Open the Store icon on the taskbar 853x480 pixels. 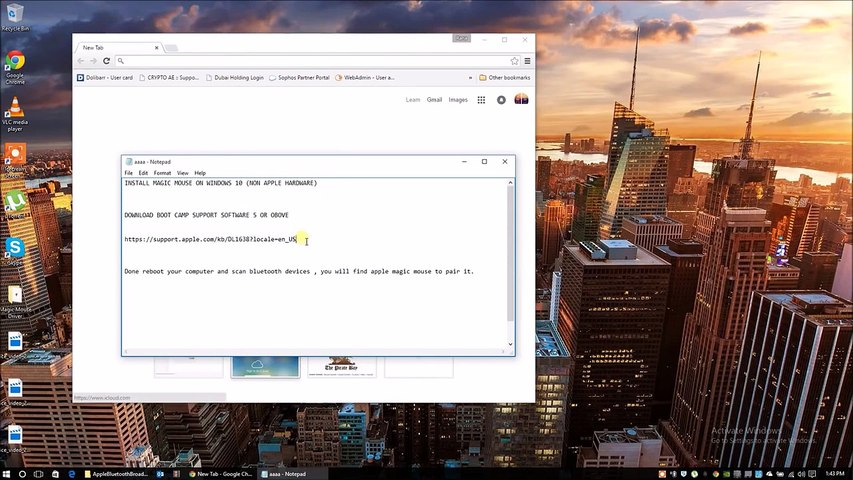point(55,474)
